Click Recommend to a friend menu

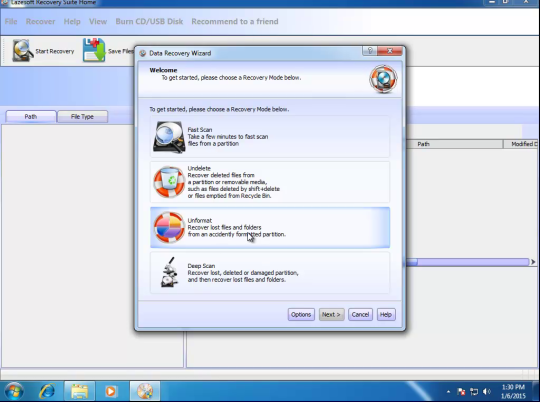[x=235, y=21]
